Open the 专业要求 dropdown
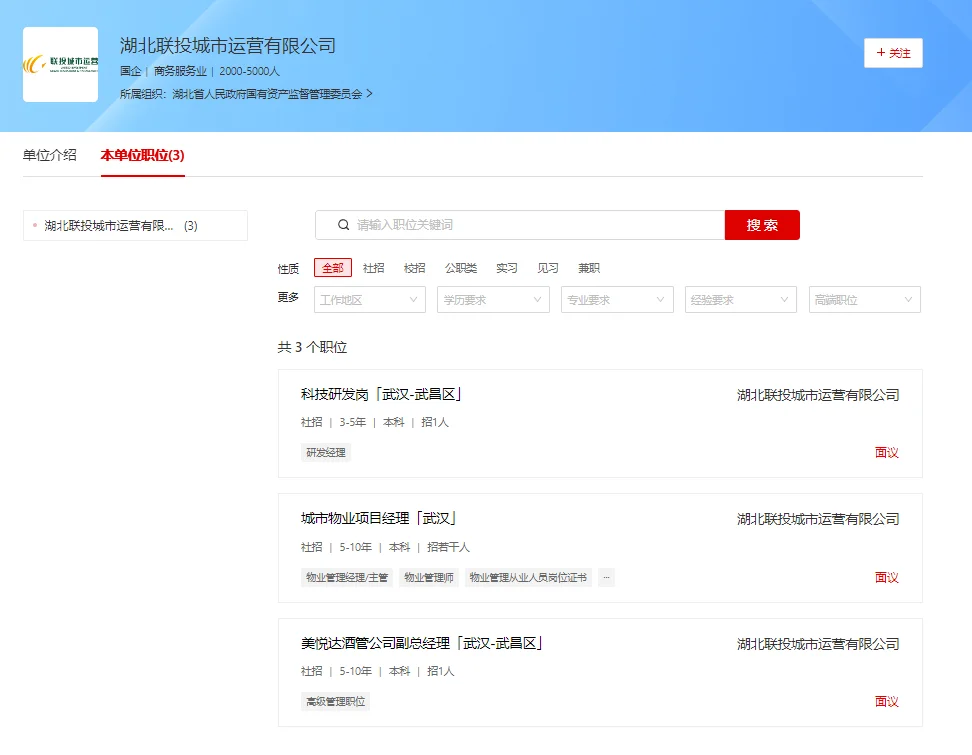972x755 pixels. coord(617,299)
